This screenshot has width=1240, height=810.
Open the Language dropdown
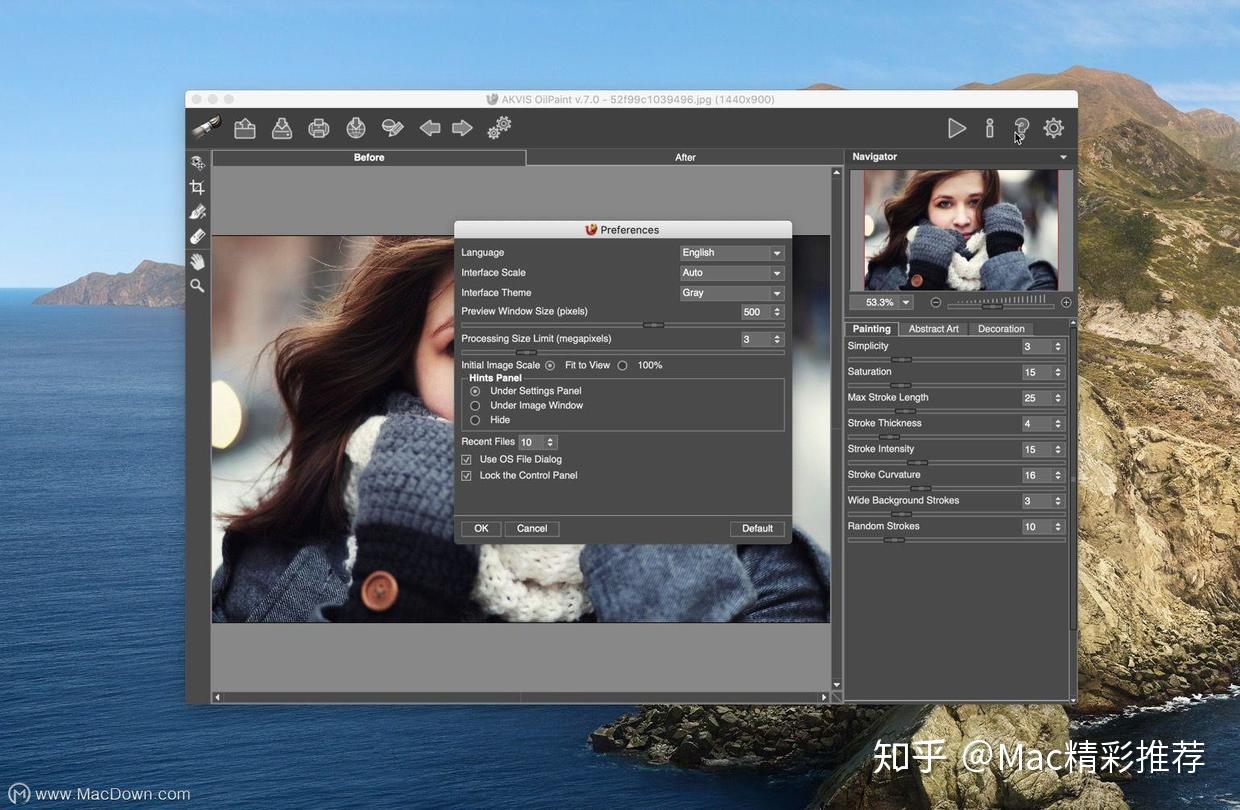(x=732, y=253)
